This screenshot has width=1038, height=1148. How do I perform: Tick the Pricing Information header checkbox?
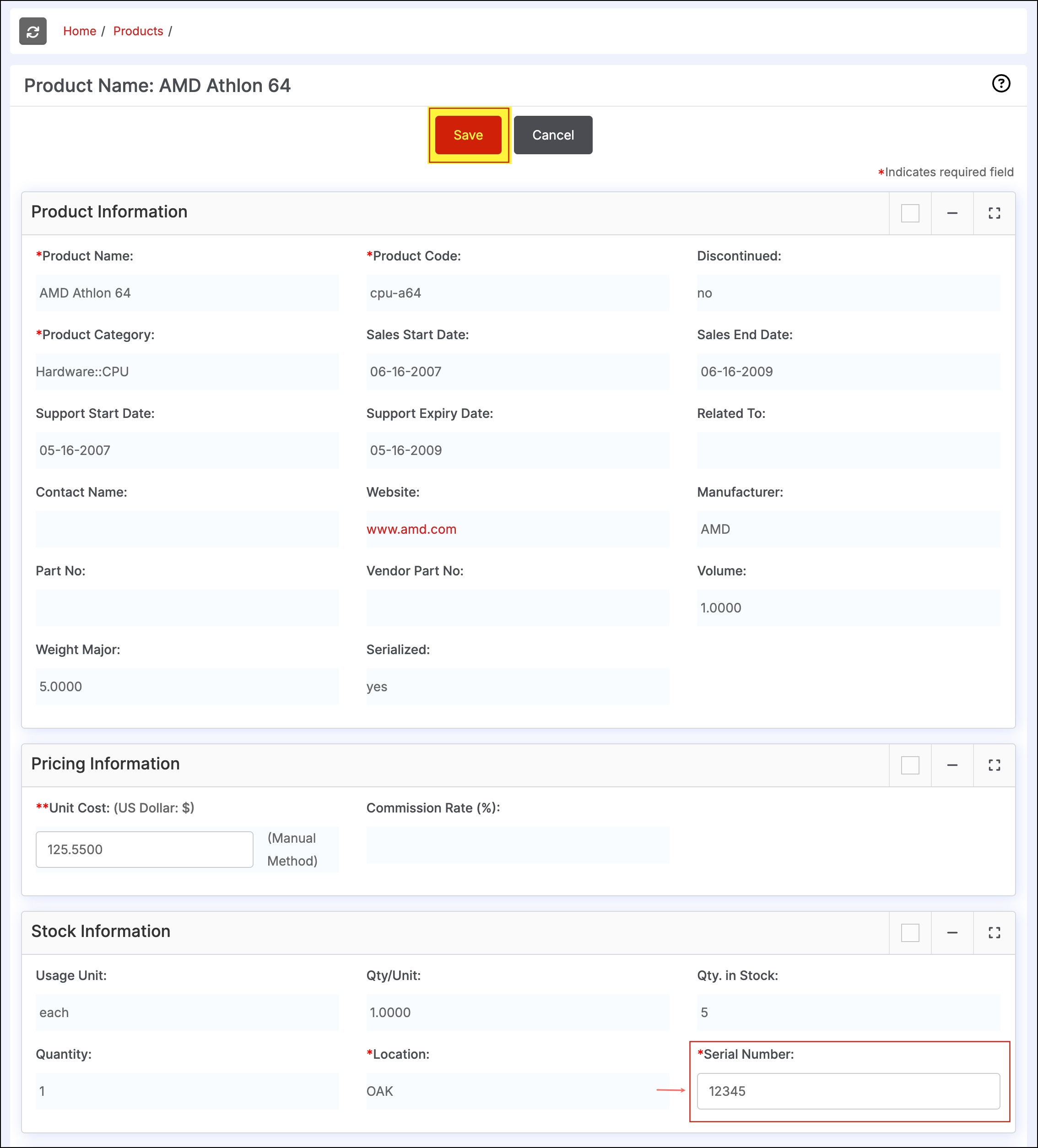[910, 765]
